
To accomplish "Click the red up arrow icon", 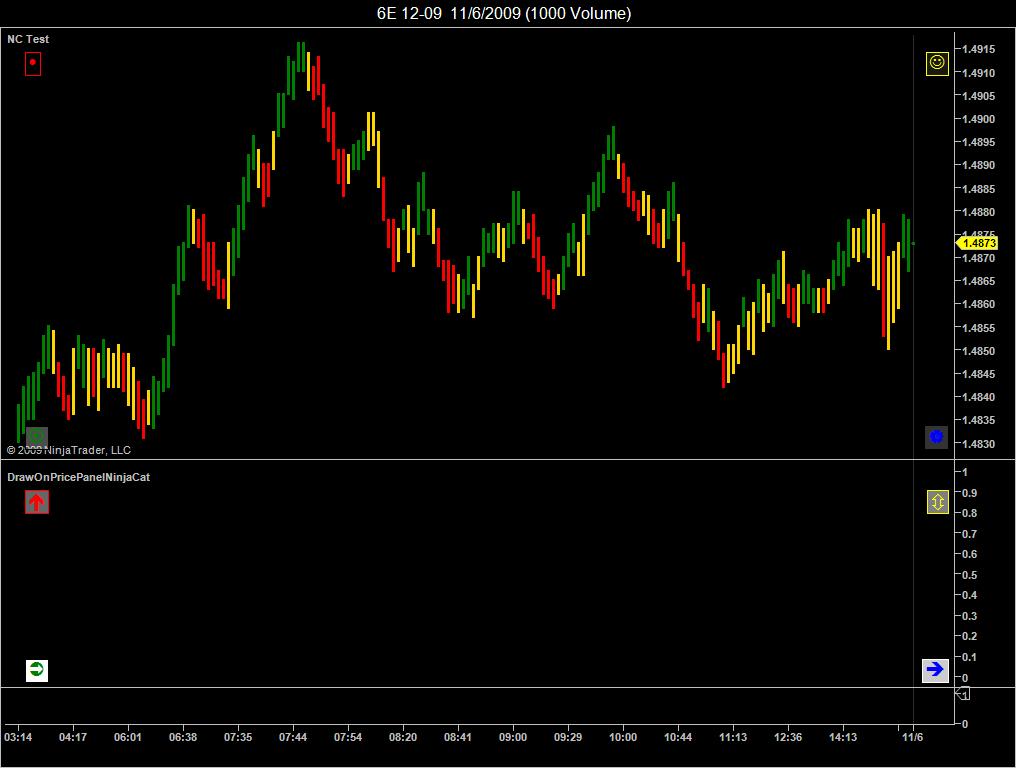I will pos(37,502).
